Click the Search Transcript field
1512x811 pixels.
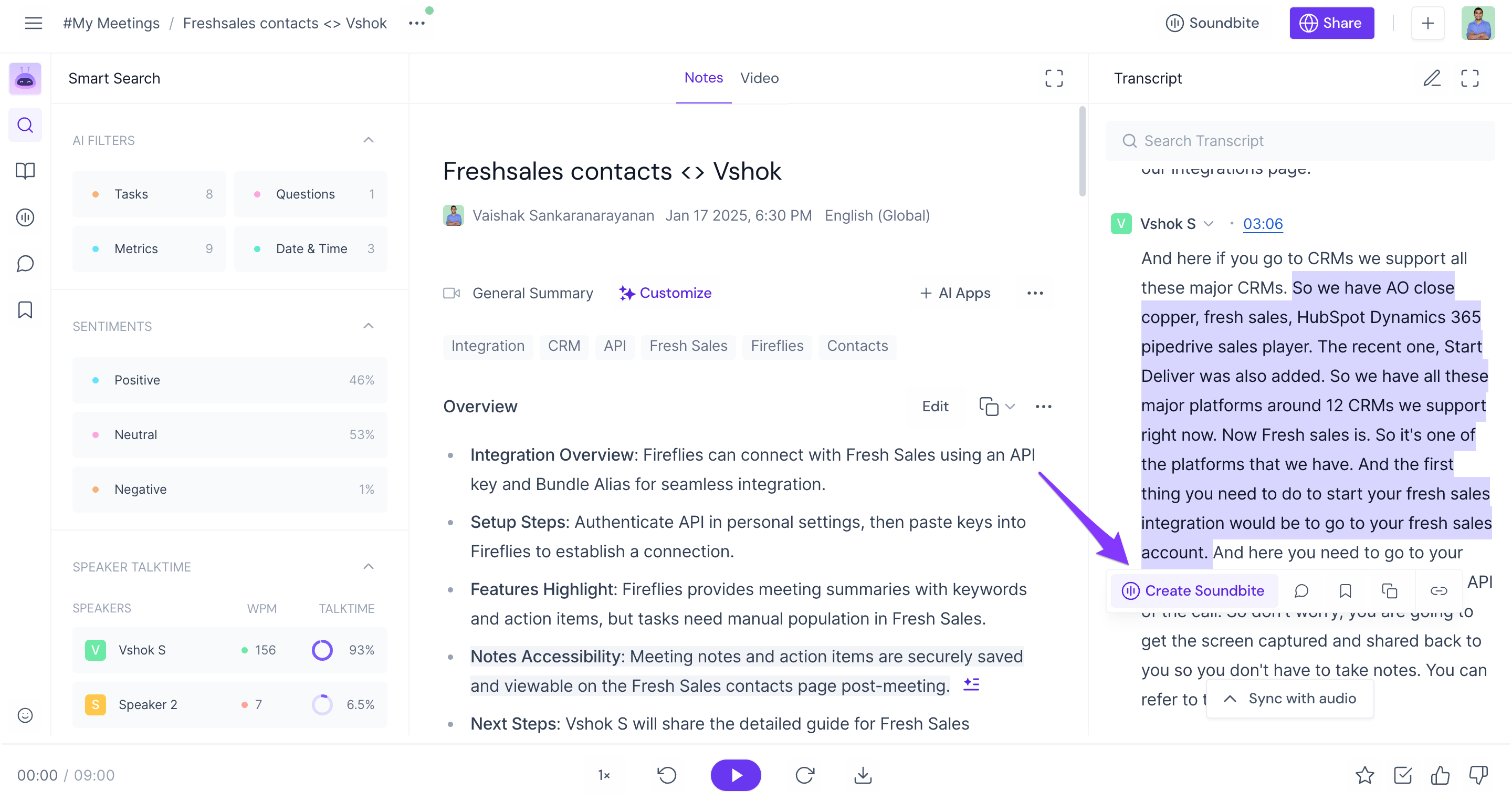[1300, 141]
